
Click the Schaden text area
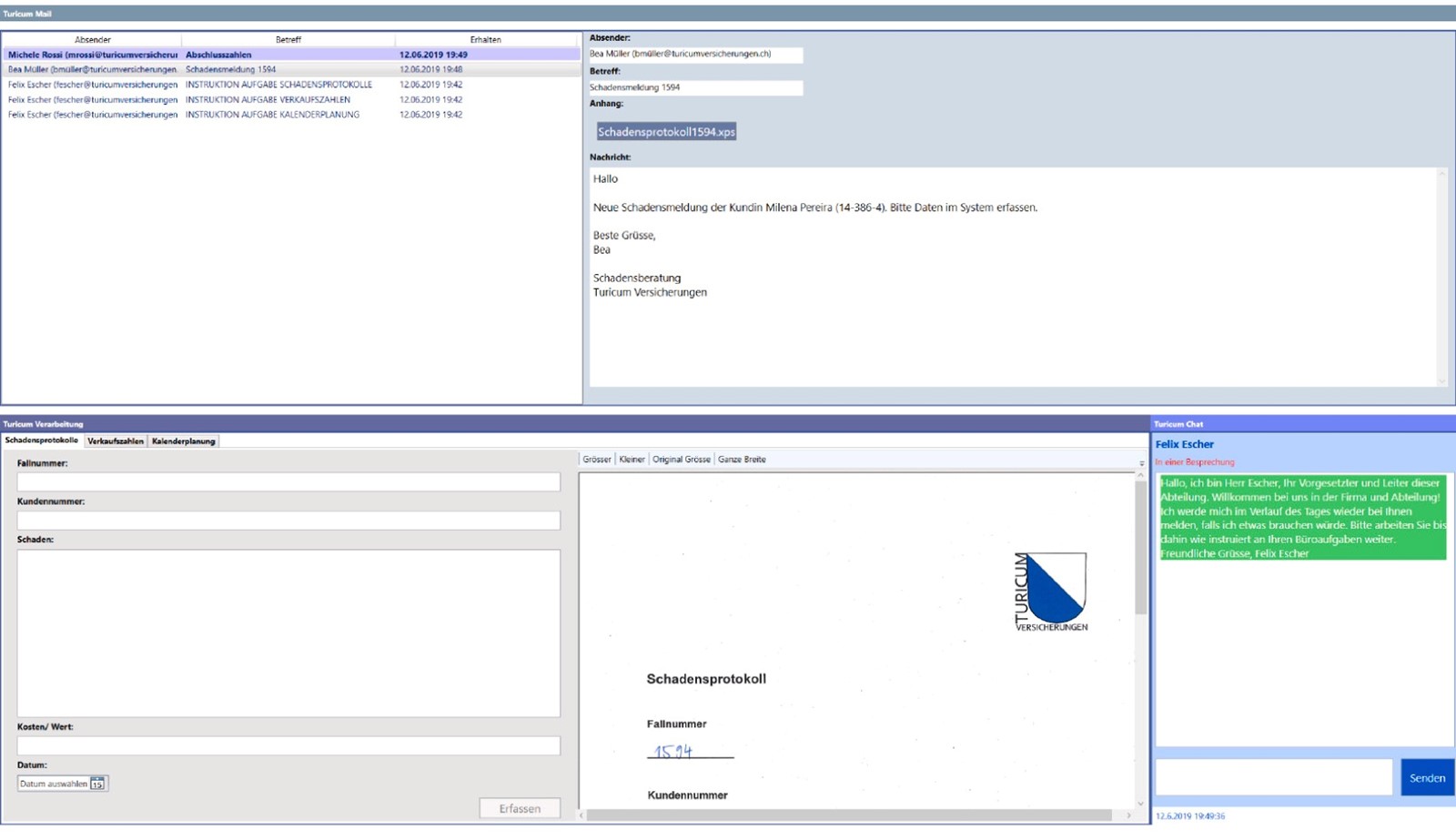(x=288, y=633)
